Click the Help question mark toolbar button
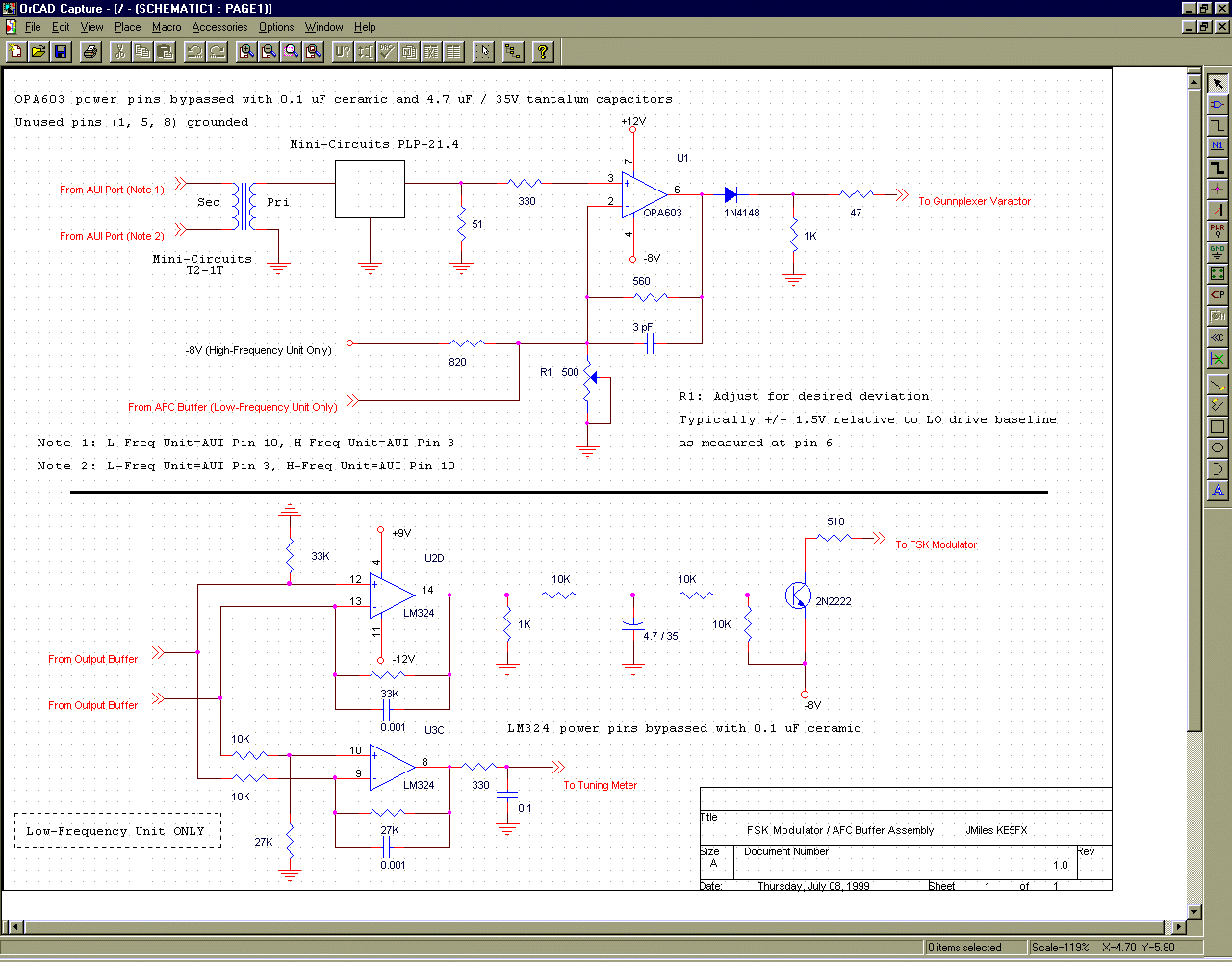This screenshot has height=962, width=1232. 543,51
